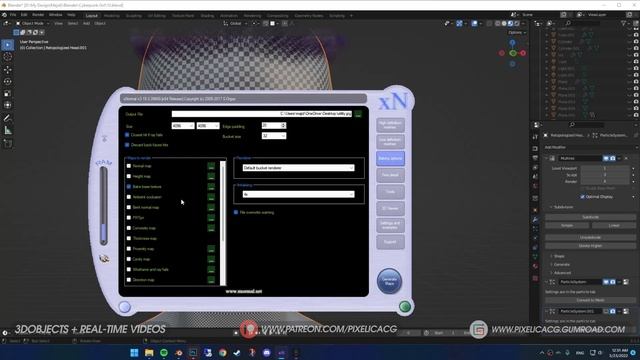
Task: Open the Blender Edit menu
Action: [24, 15]
